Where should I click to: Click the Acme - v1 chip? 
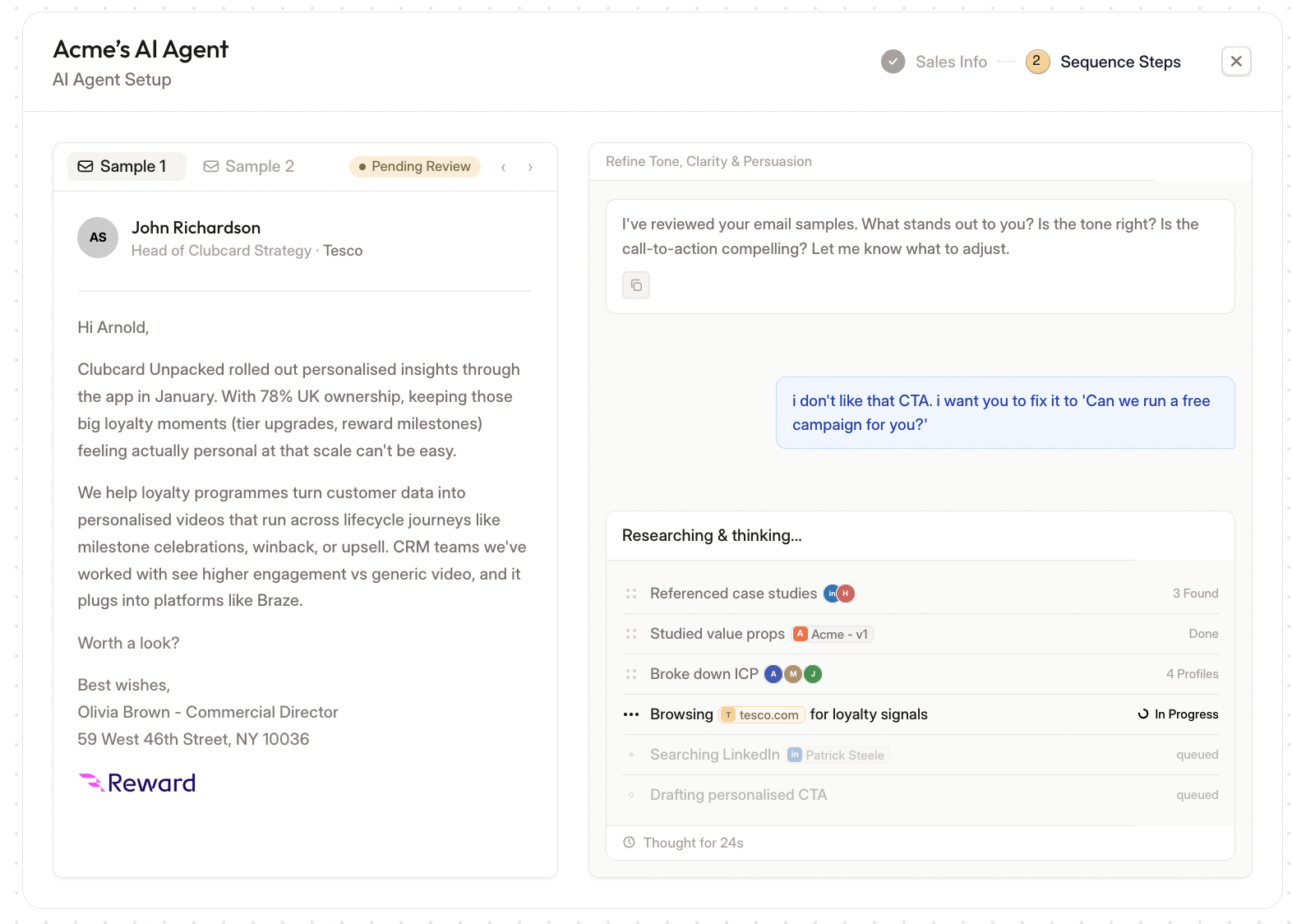832,634
